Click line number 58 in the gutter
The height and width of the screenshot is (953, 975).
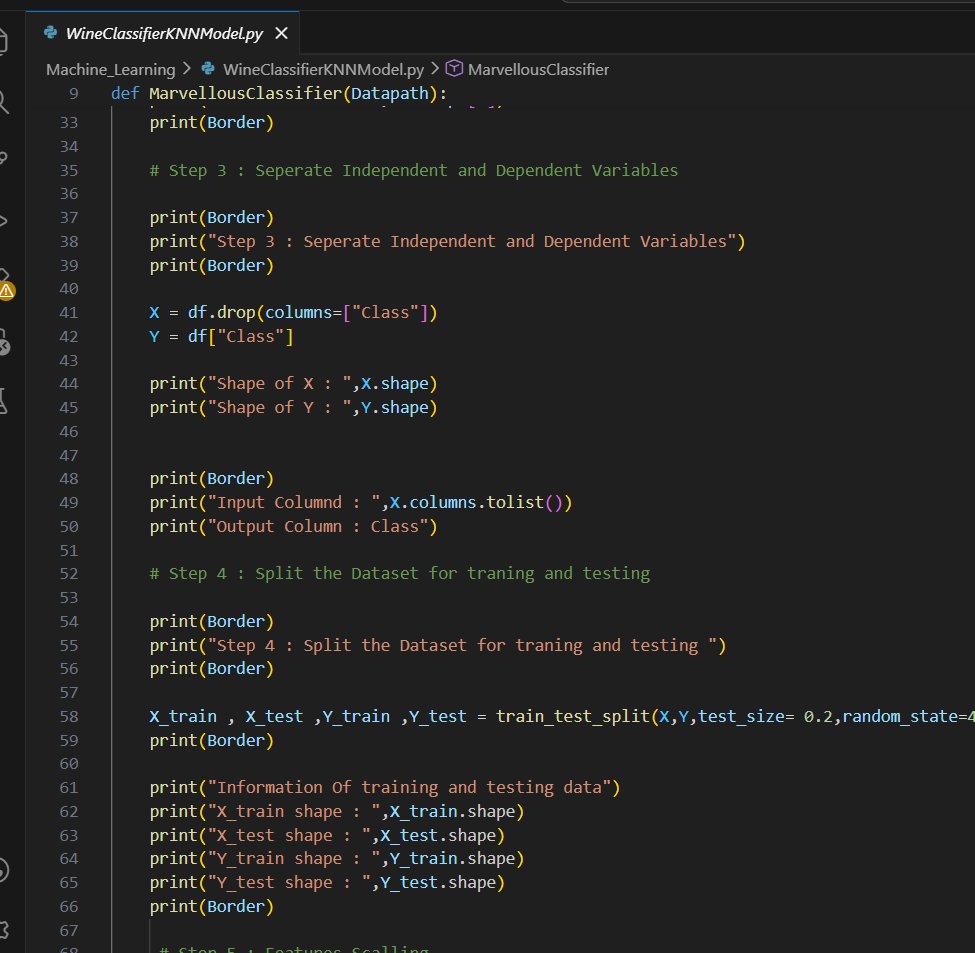tap(68, 717)
